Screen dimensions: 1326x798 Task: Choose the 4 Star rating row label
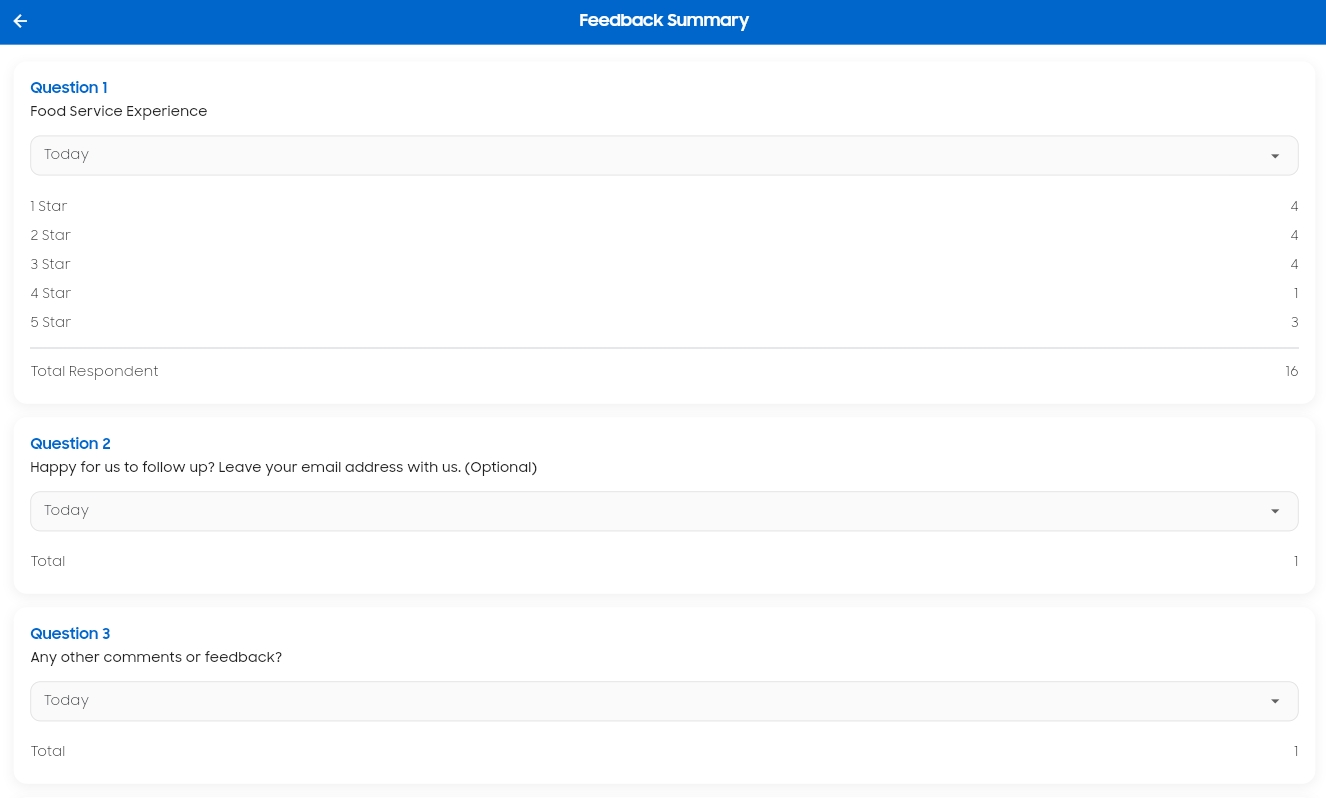point(51,293)
